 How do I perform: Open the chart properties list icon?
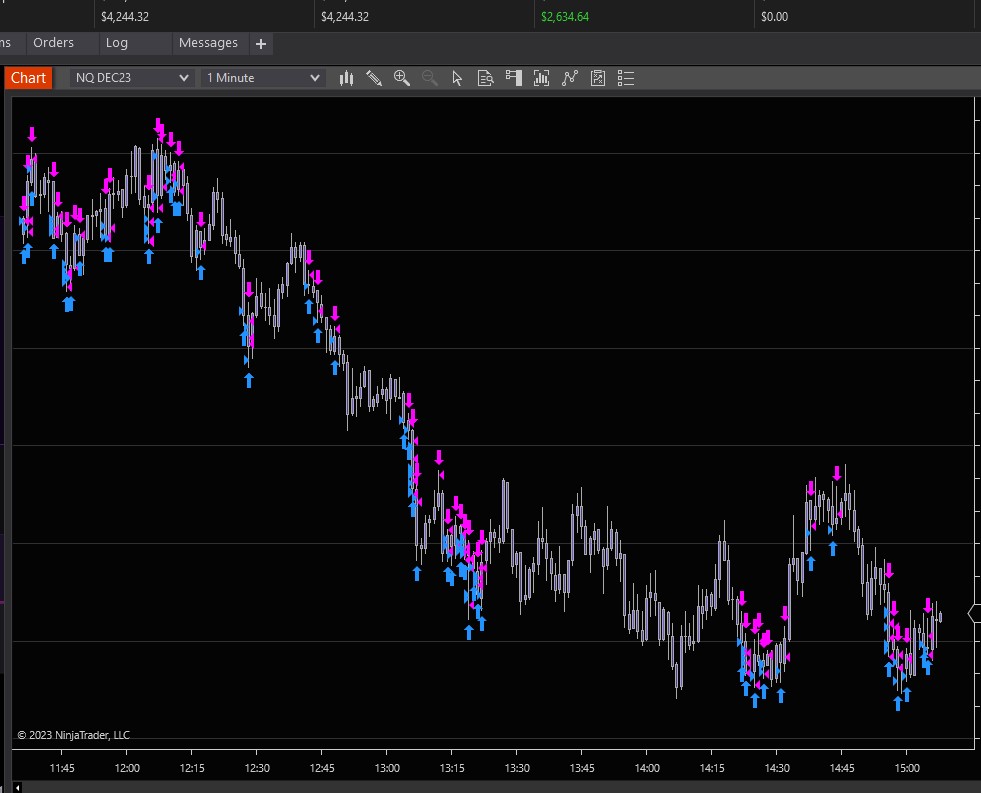click(626, 78)
